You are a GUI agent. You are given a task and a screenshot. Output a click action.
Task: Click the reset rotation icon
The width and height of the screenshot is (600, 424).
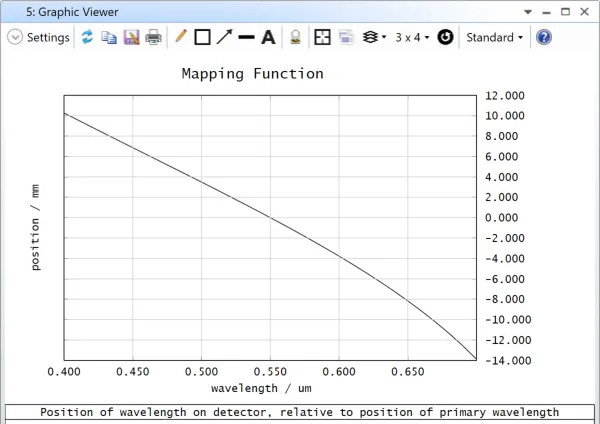point(446,37)
